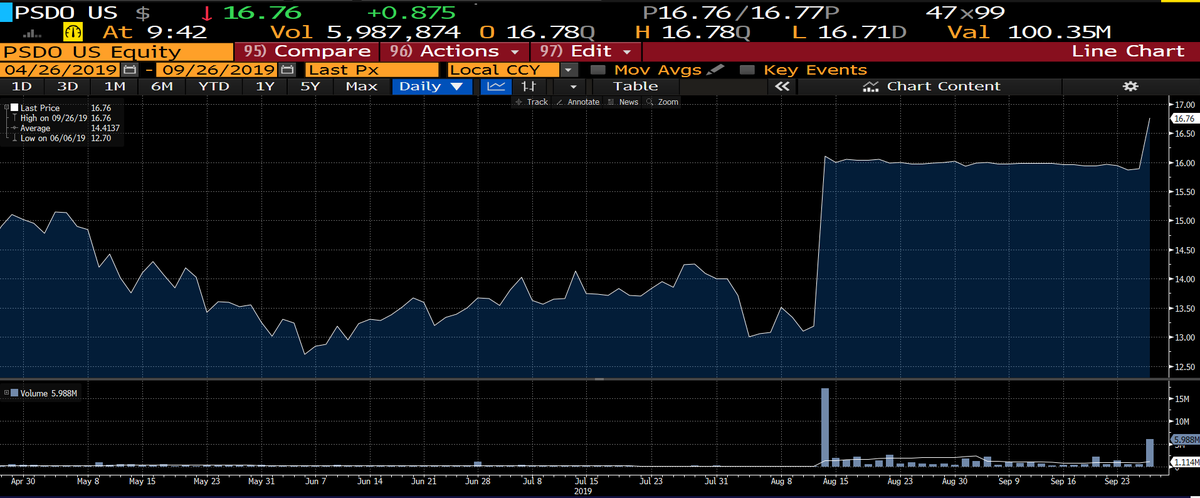Screen dimensions: 1200x498
Task: Collapse panel with double-left chevron
Action: click(x=782, y=87)
